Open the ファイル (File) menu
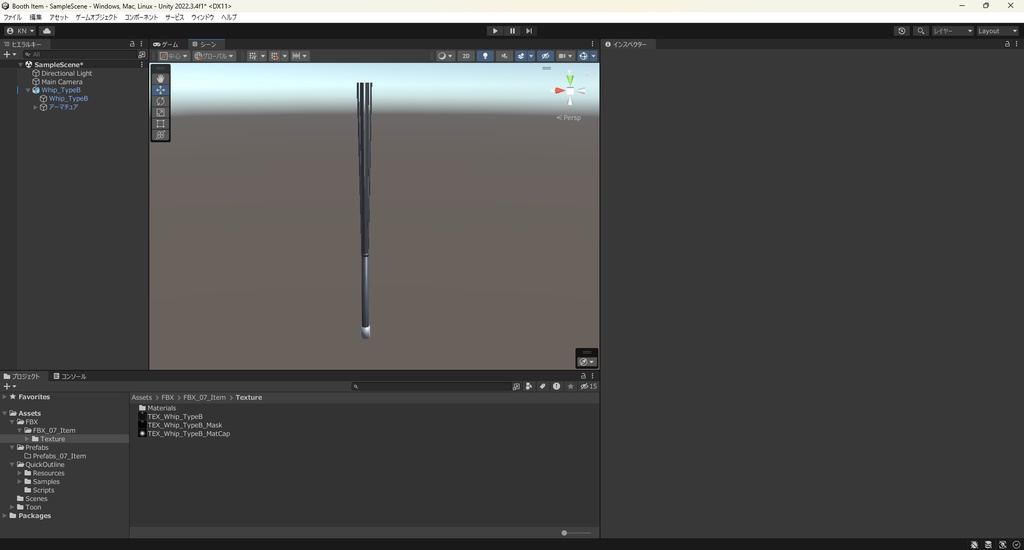 point(12,17)
